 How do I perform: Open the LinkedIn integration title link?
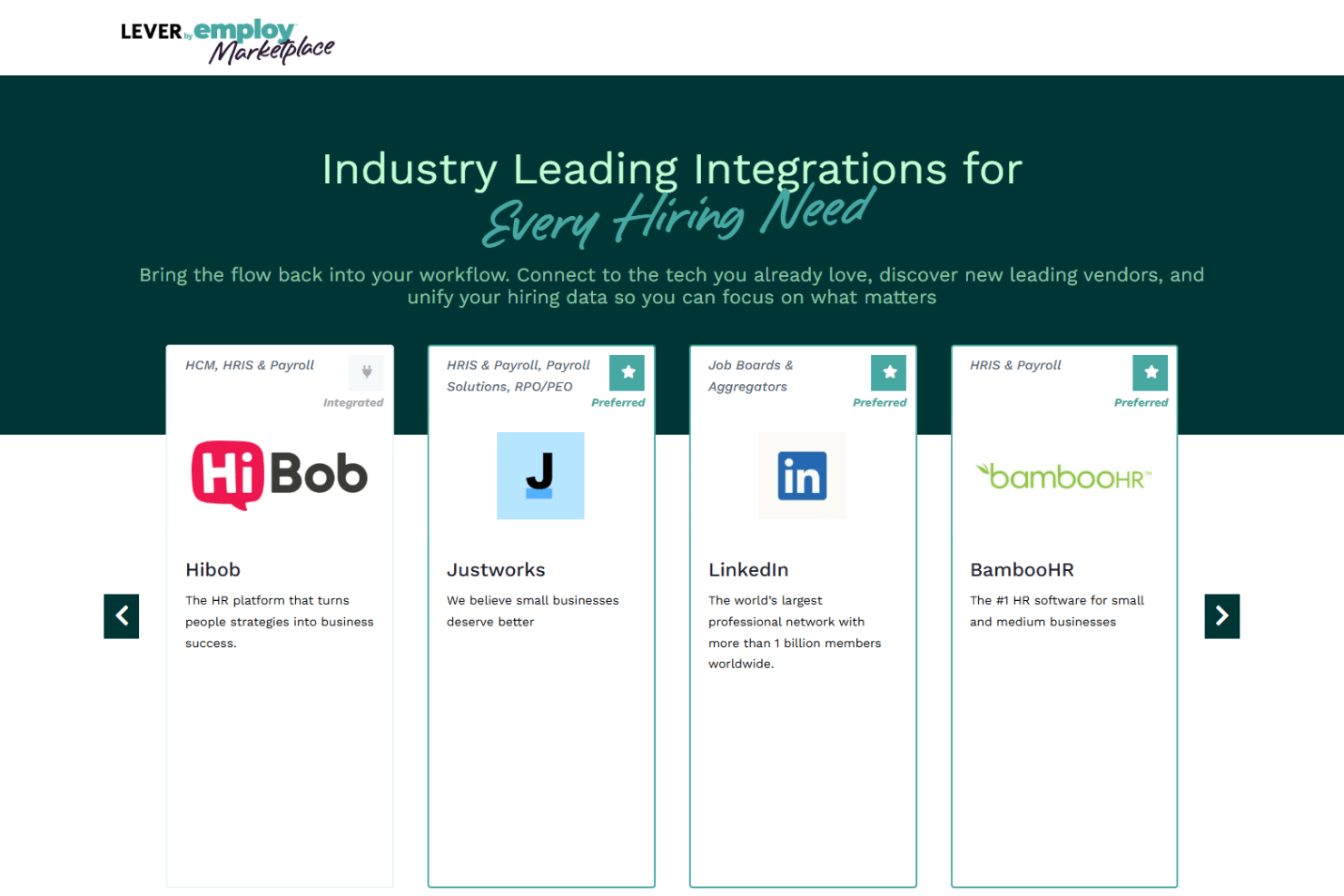pos(748,570)
